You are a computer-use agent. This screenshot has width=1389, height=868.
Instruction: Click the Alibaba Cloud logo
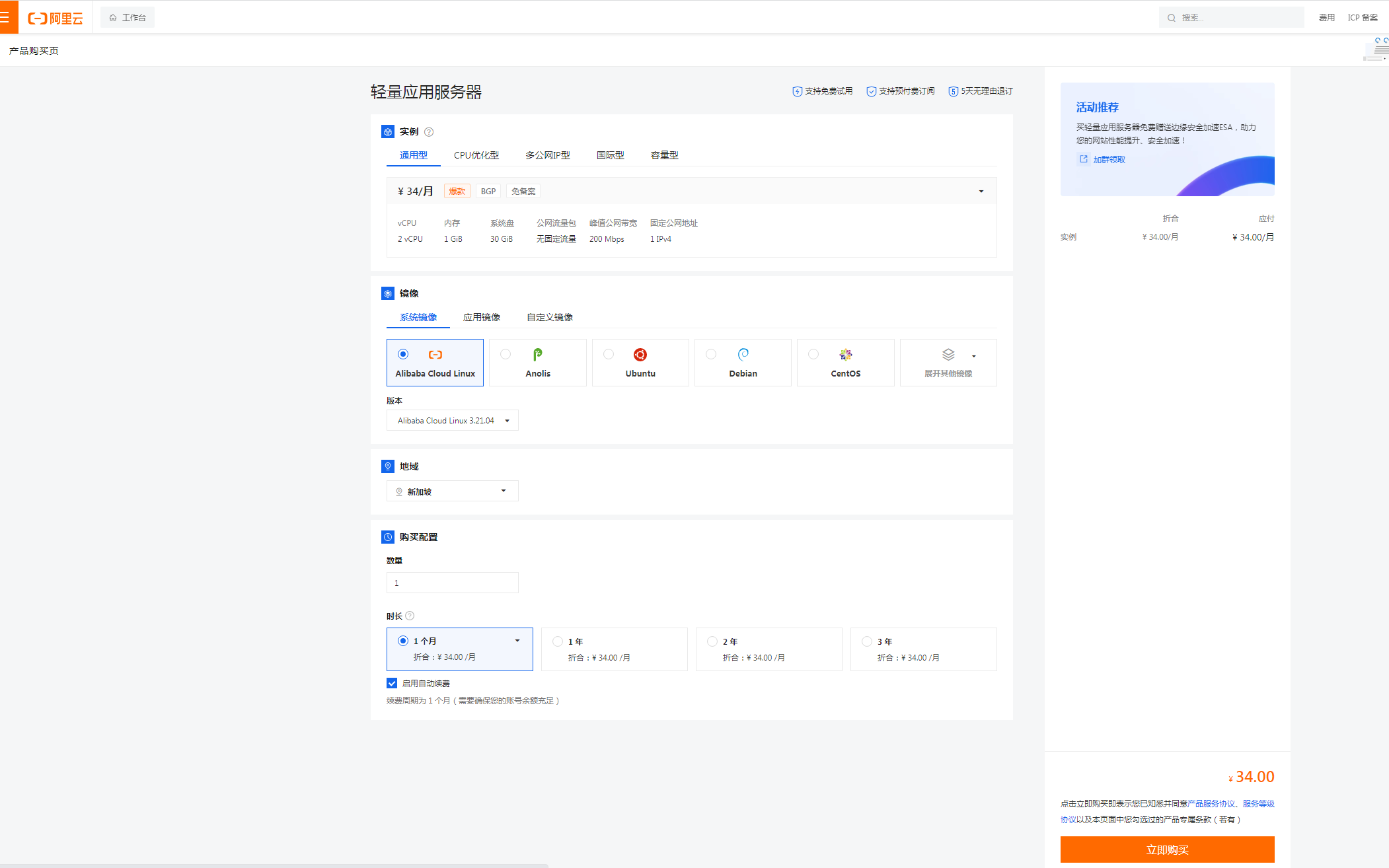(56, 17)
